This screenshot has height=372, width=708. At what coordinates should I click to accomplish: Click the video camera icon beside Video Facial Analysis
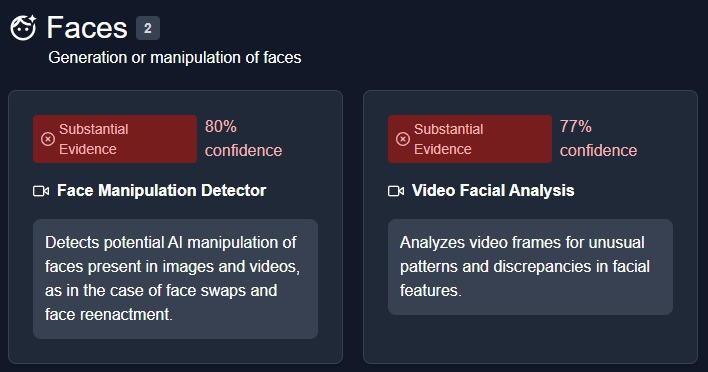[396, 191]
